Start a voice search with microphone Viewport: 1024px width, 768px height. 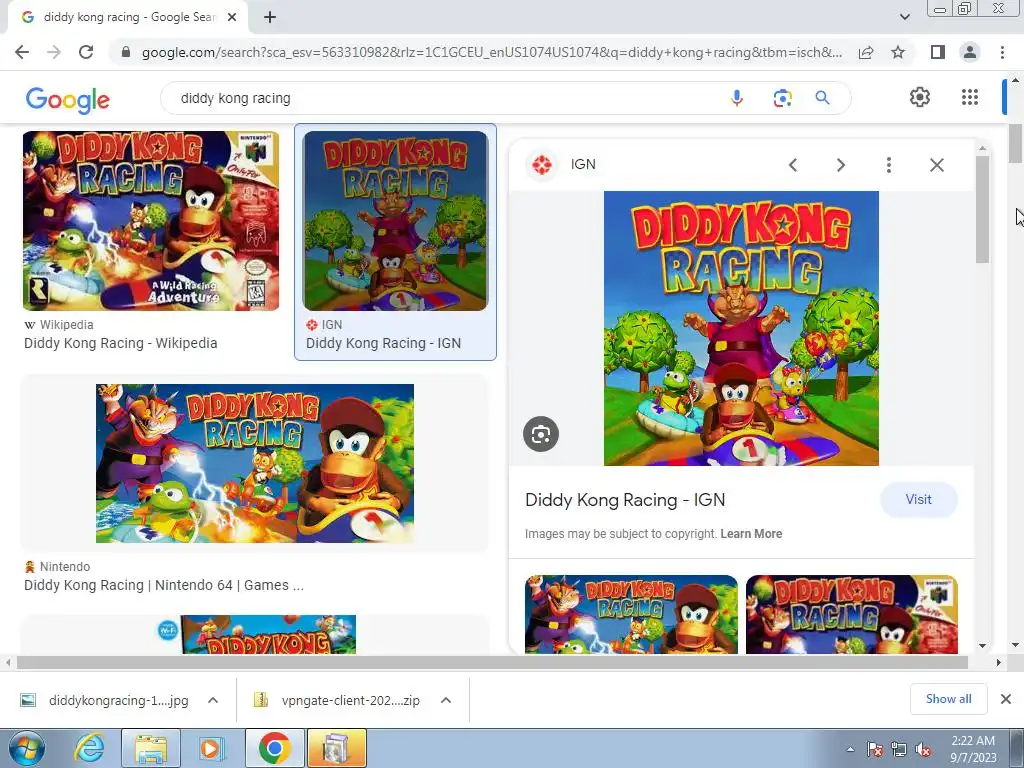(737, 98)
